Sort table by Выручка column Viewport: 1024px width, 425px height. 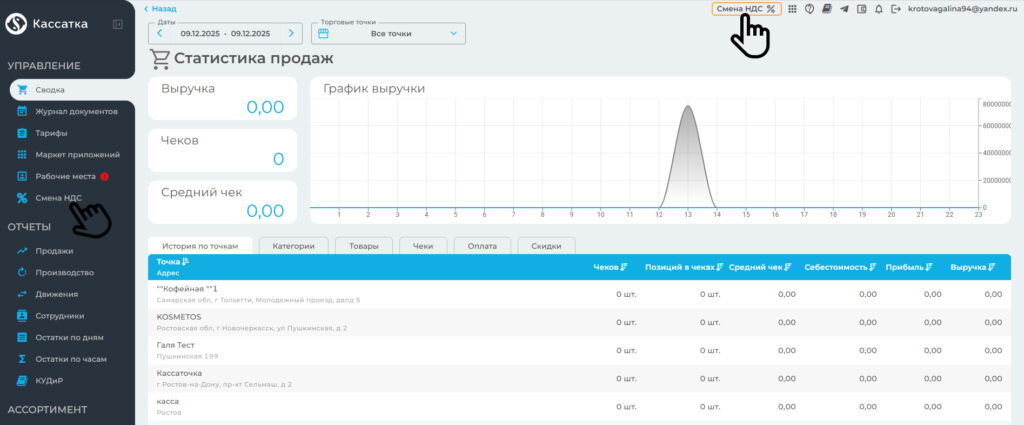974,267
